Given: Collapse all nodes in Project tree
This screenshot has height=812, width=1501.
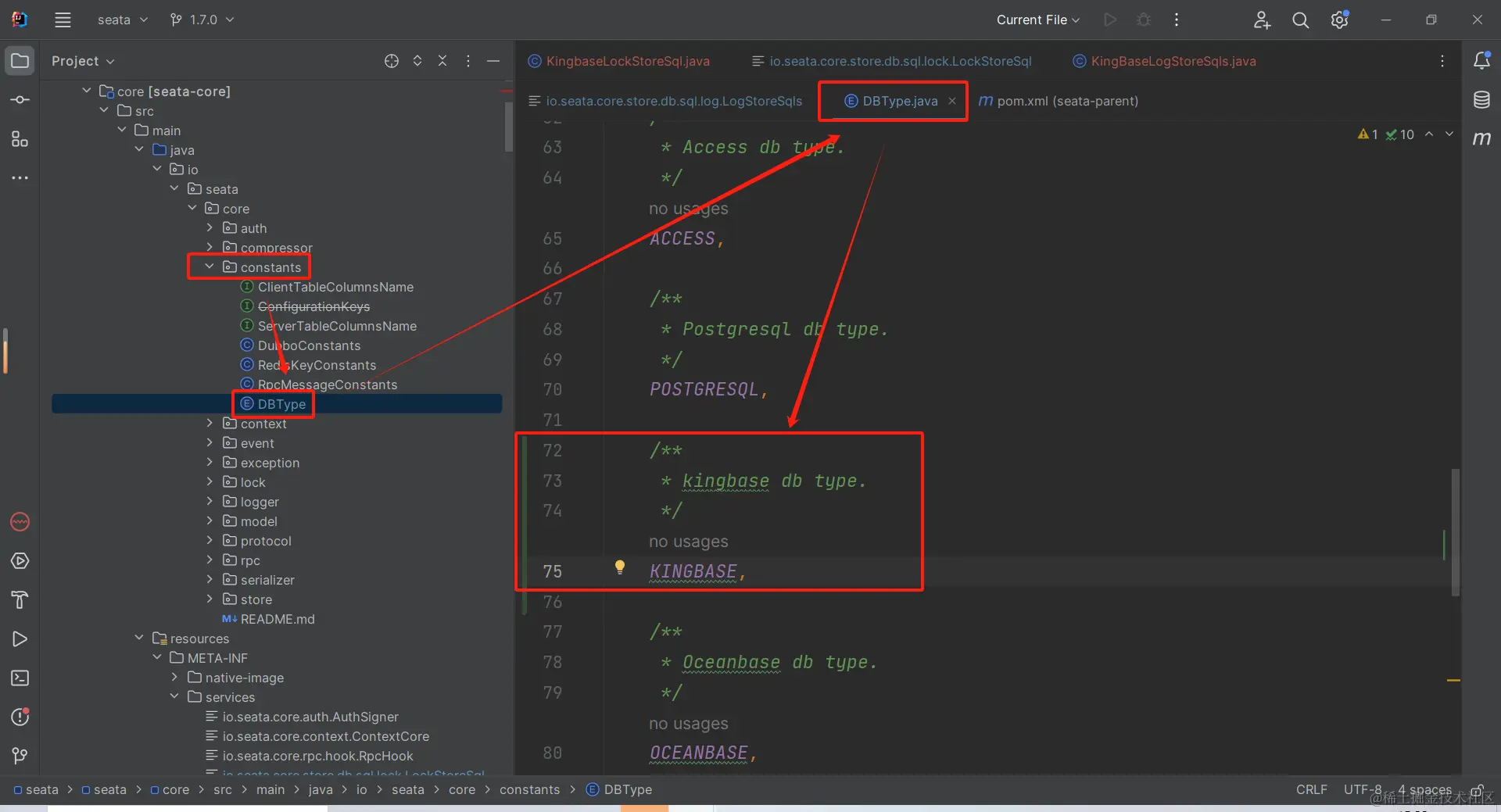Looking at the screenshot, I should tap(442, 61).
